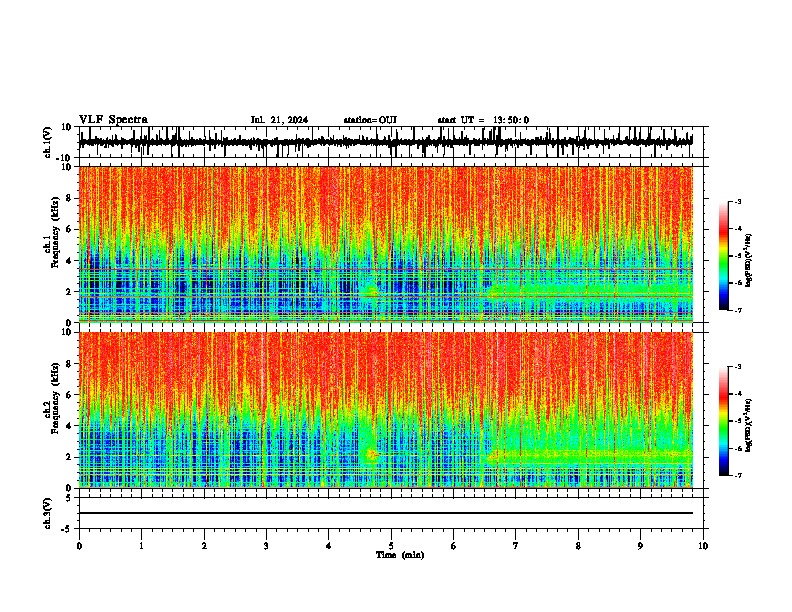Click the ch.3 flat voltage line
Image resolution: width=792 pixels, height=612 pixels.
[385, 513]
